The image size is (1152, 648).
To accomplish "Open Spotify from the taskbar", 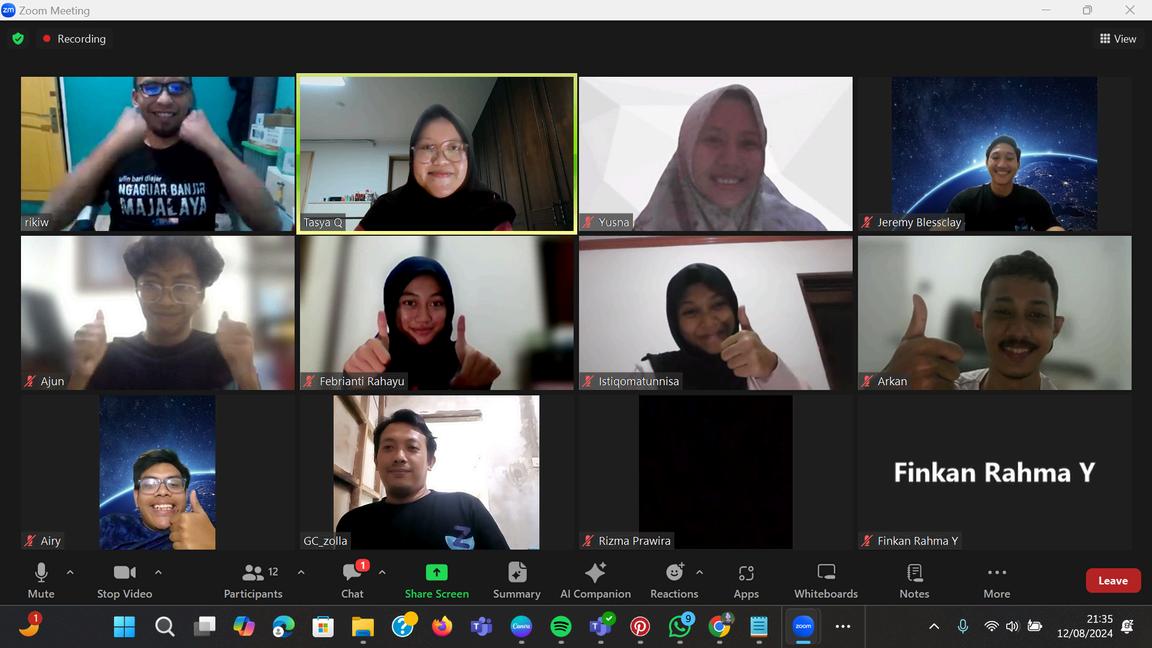I will point(561,627).
